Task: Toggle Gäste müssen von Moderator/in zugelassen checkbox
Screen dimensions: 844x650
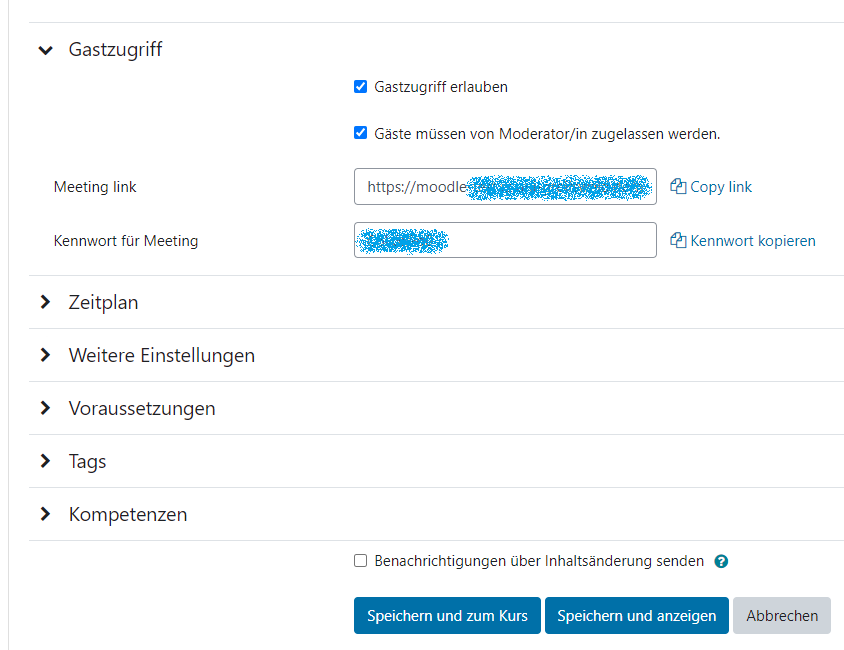Action: 361,133
